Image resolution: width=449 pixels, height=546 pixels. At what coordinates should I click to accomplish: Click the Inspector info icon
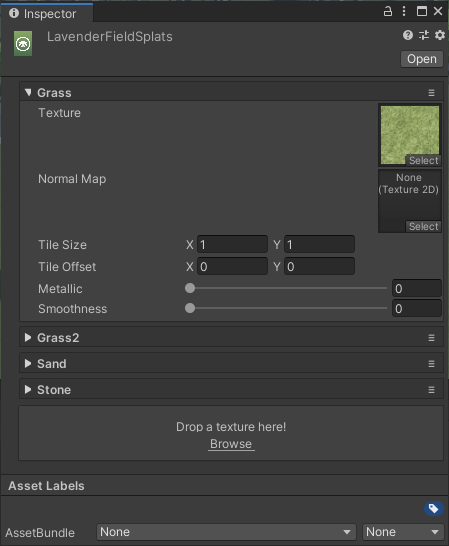pyautogui.click(x=14, y=13)
